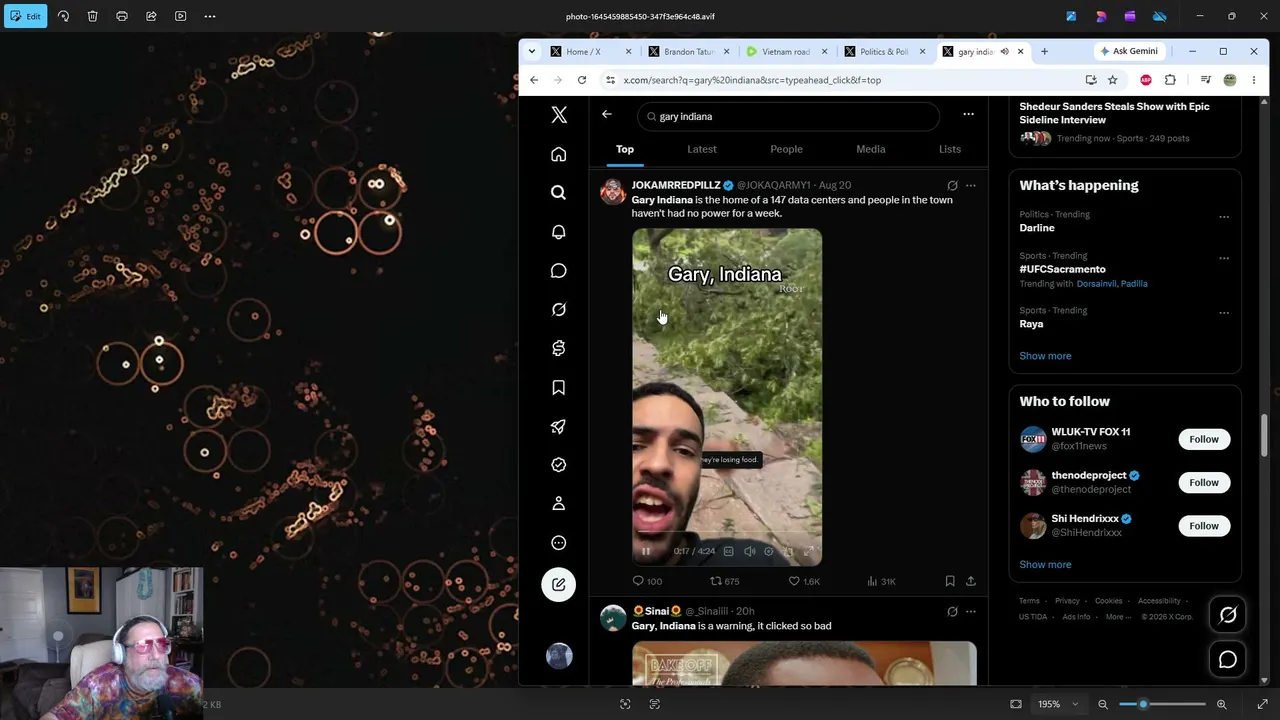Follow thenodeproject account
This screenshot has height=720, width=1280.
tap(1204, 482)
